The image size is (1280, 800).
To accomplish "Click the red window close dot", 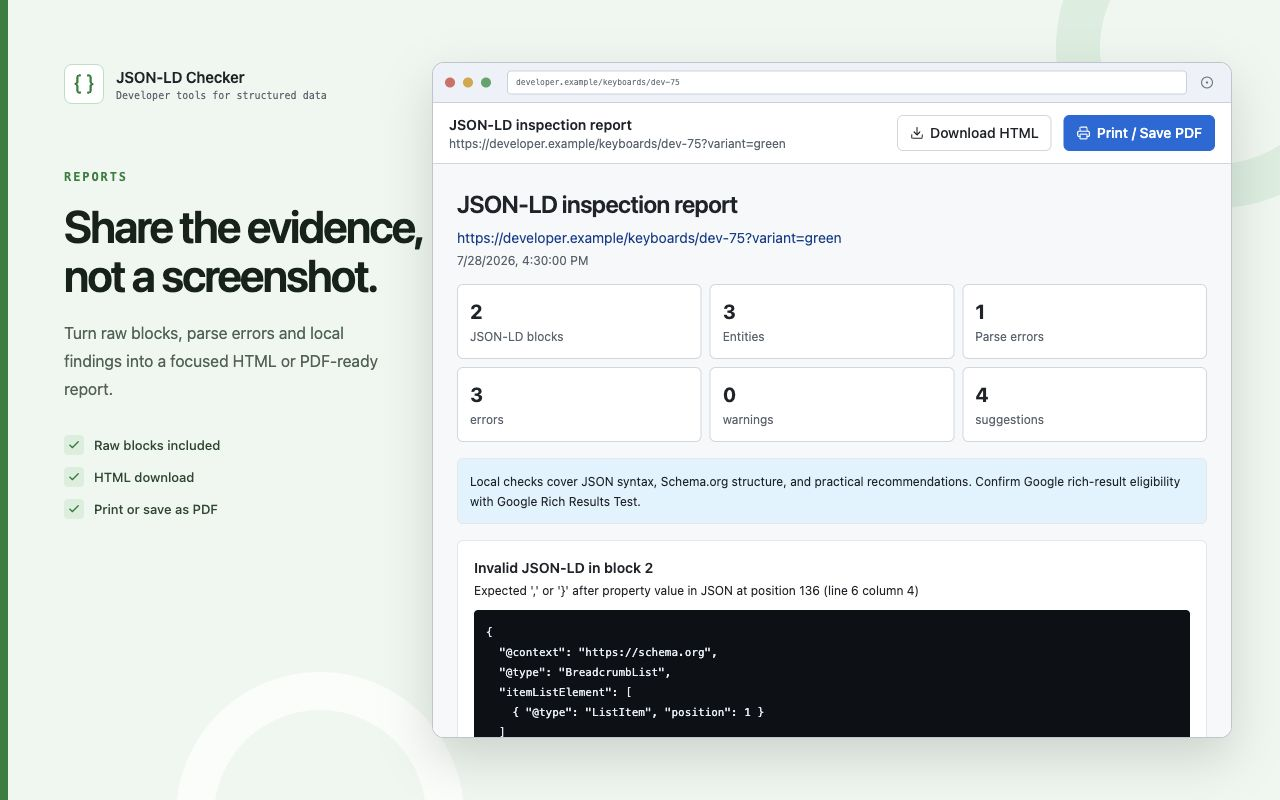I will [450, 82].
